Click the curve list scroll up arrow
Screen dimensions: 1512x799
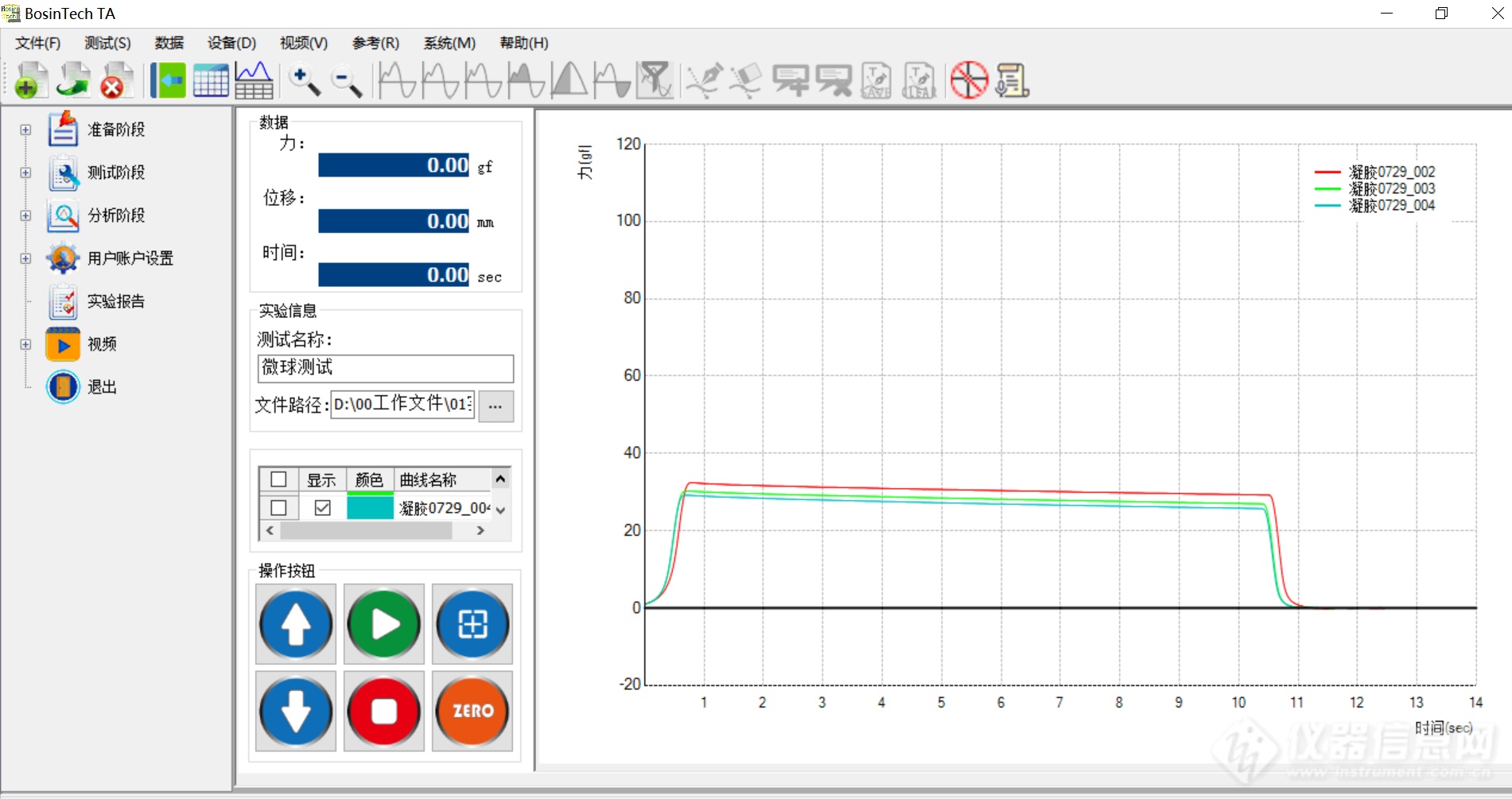tap(500, 479)
